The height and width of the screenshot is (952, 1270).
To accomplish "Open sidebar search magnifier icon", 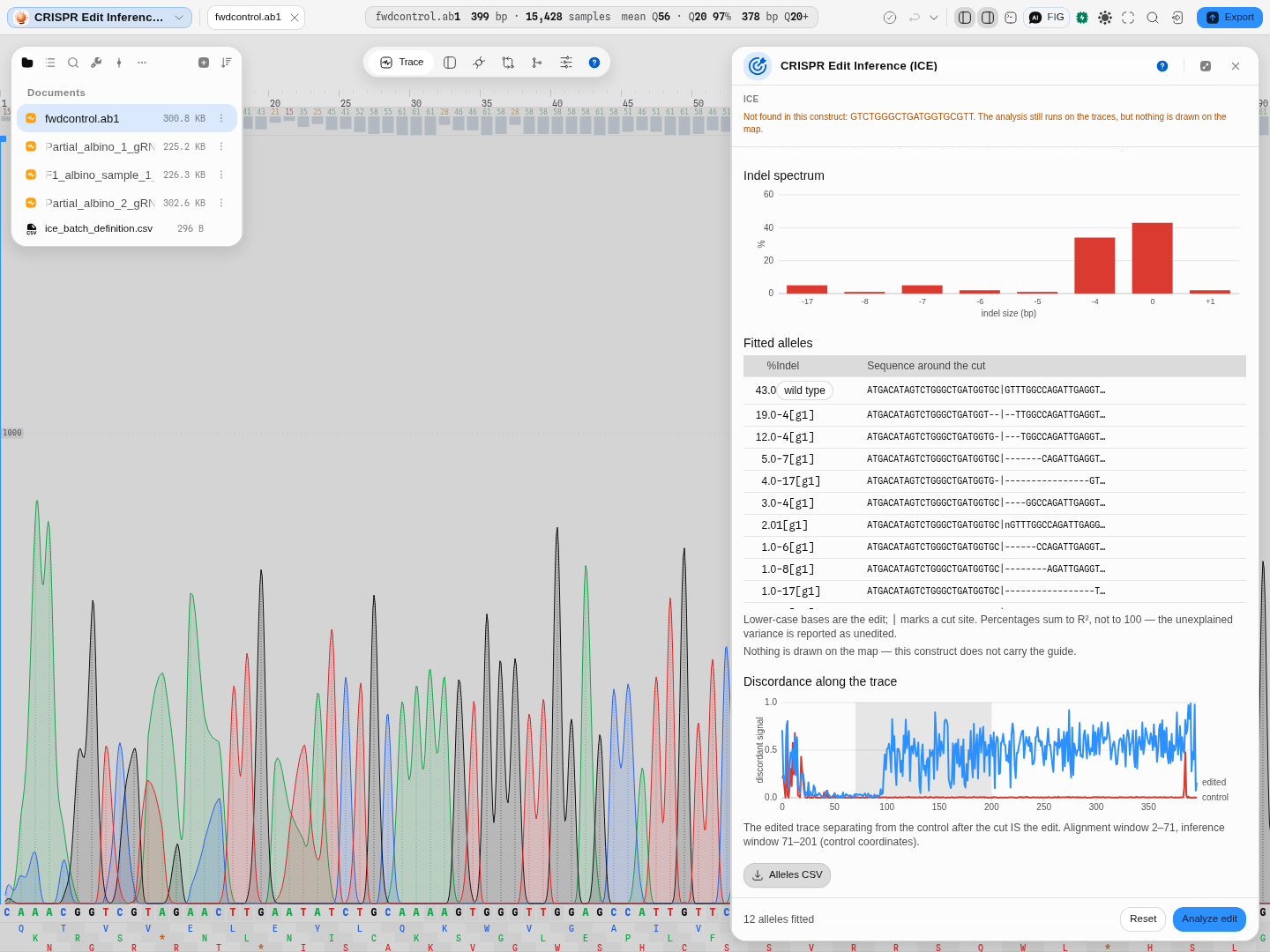I will point(73,63).
